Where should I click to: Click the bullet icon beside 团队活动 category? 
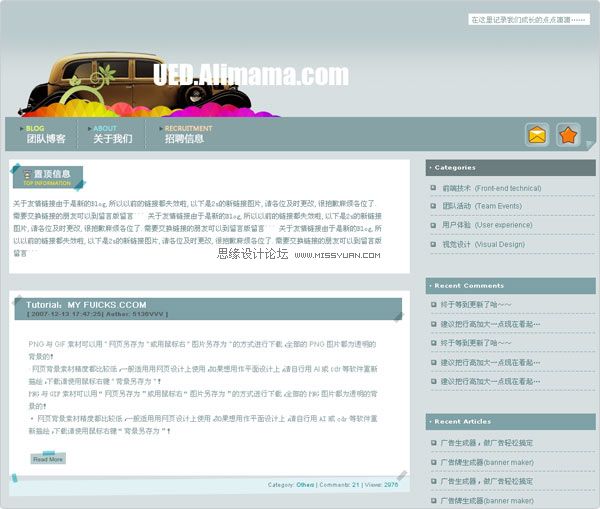point(433,206)
